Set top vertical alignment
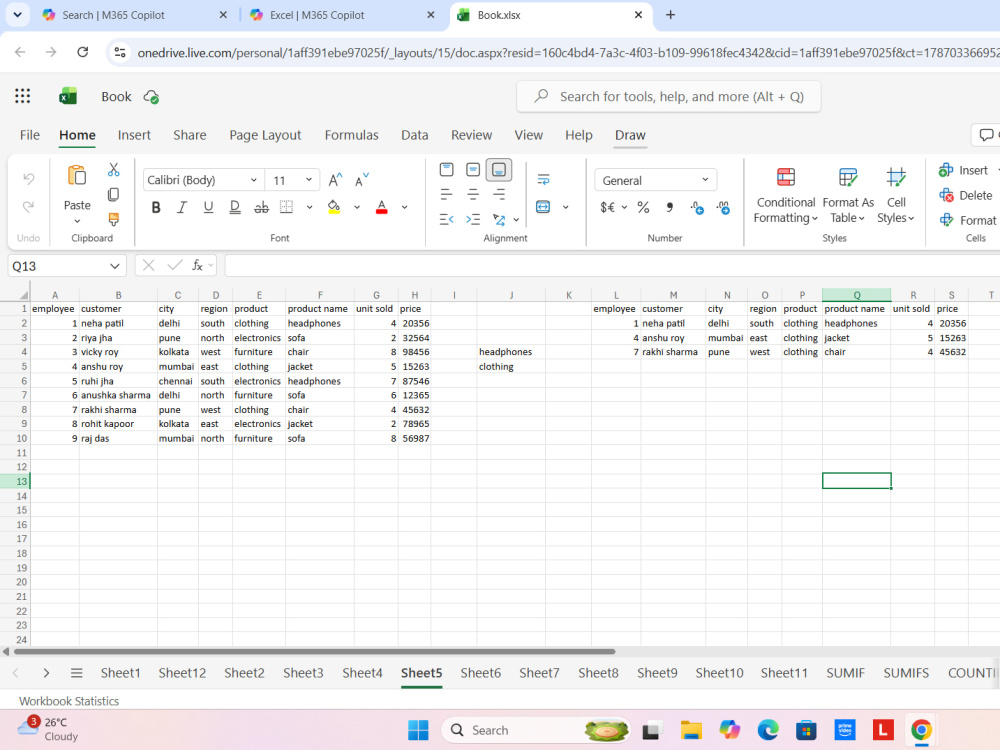 [x=446, y=170]
